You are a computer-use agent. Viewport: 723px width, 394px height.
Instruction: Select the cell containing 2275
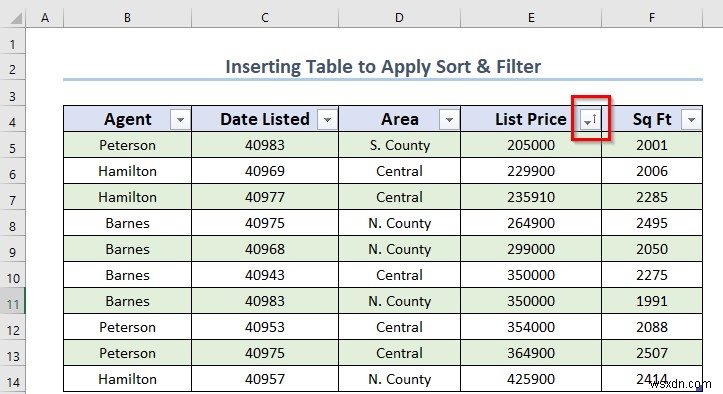point(652,275)
